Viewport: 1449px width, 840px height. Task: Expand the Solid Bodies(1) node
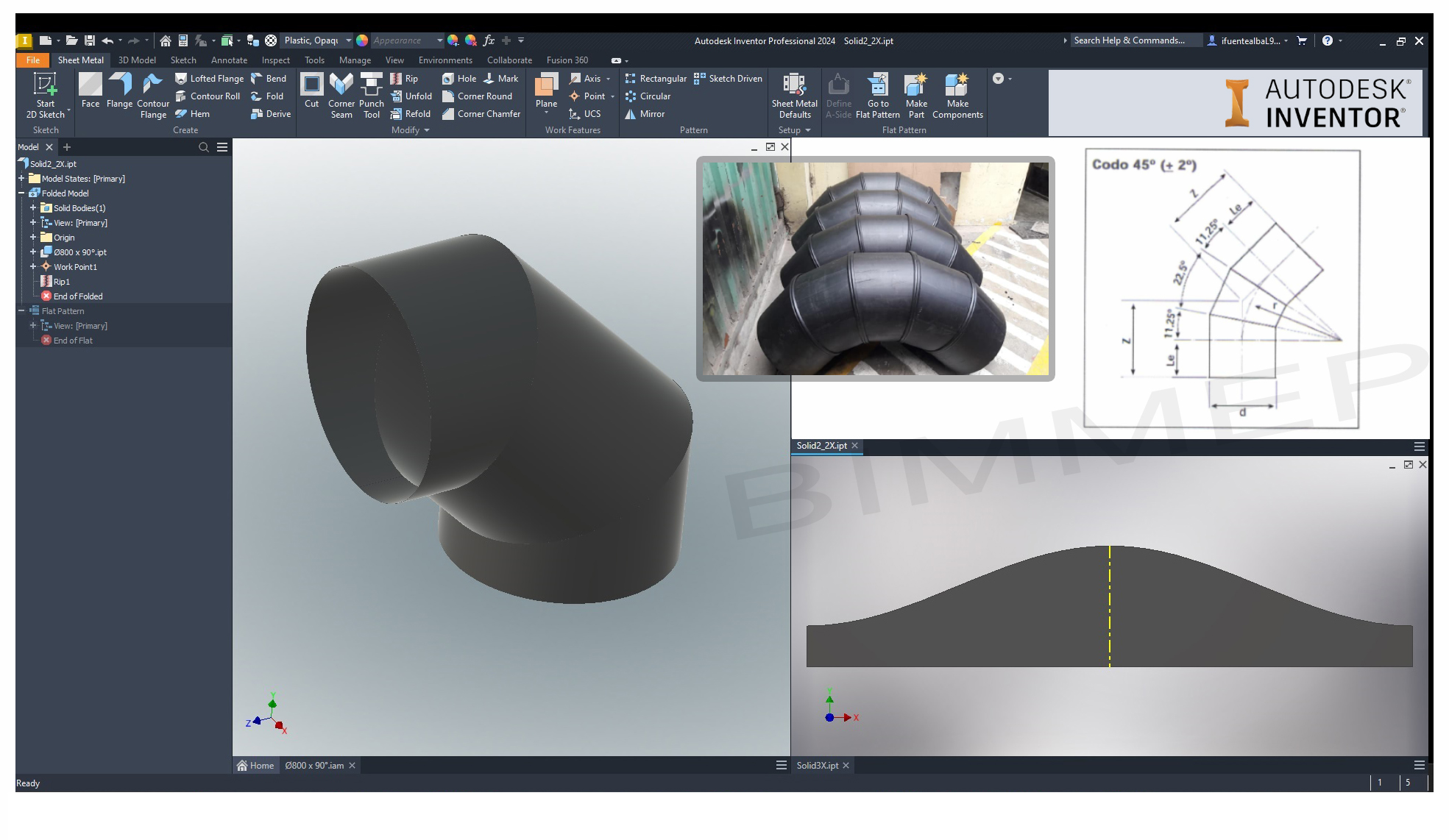click(33, 208)
